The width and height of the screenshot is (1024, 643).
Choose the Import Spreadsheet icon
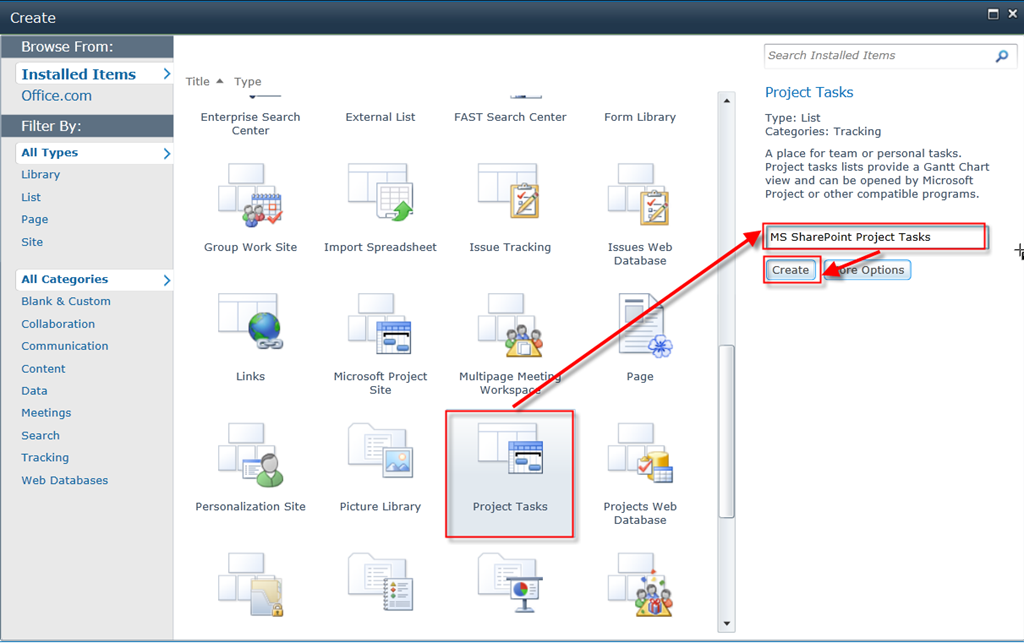380,197
